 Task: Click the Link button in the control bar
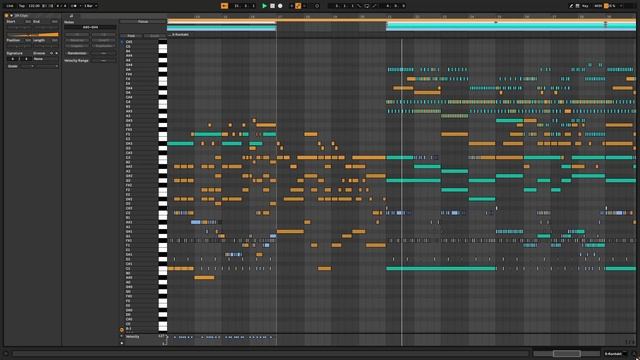click(10, 6)
